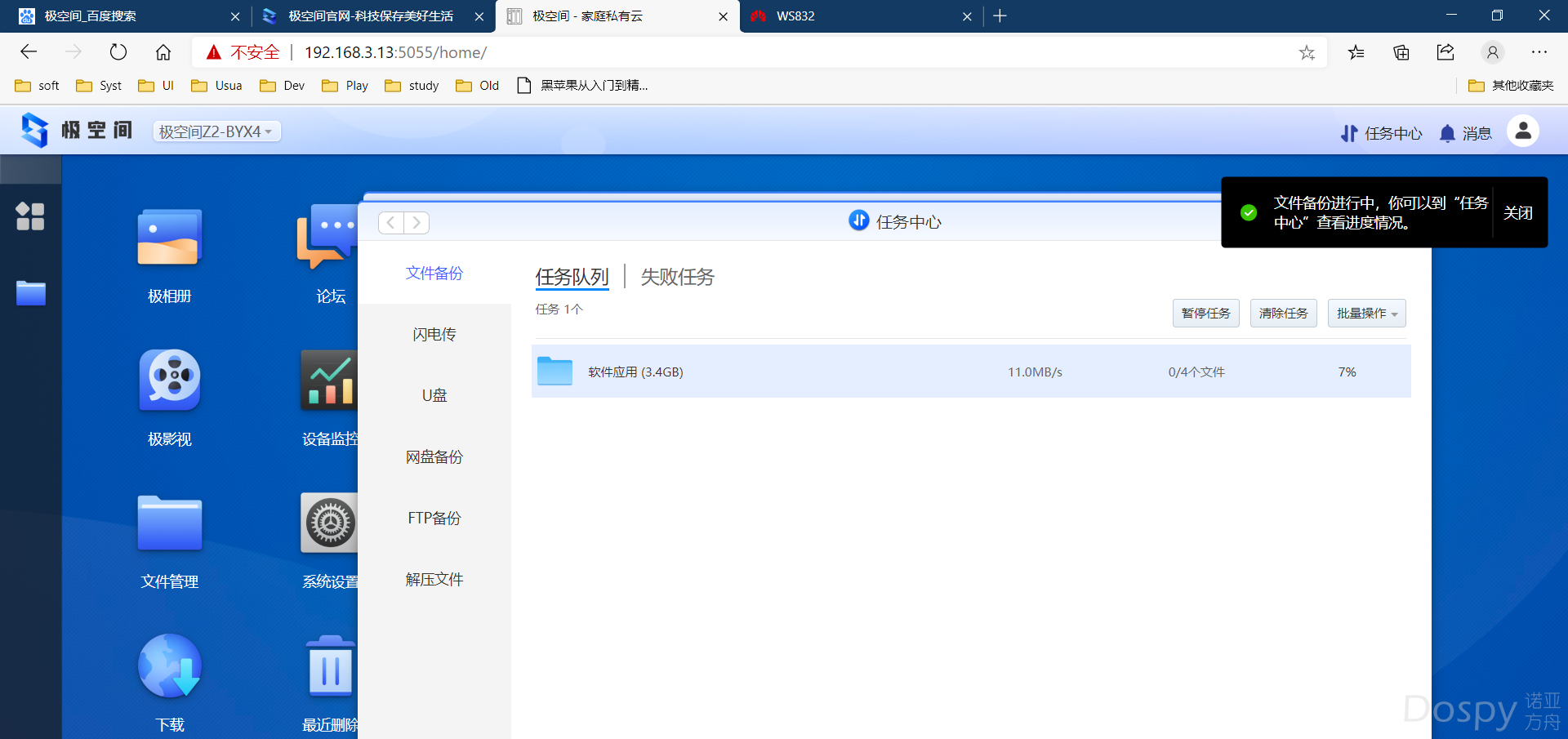Select the 网盘备份 sidebar item
The image size is (1568, 739).
[x=434, y=456]
